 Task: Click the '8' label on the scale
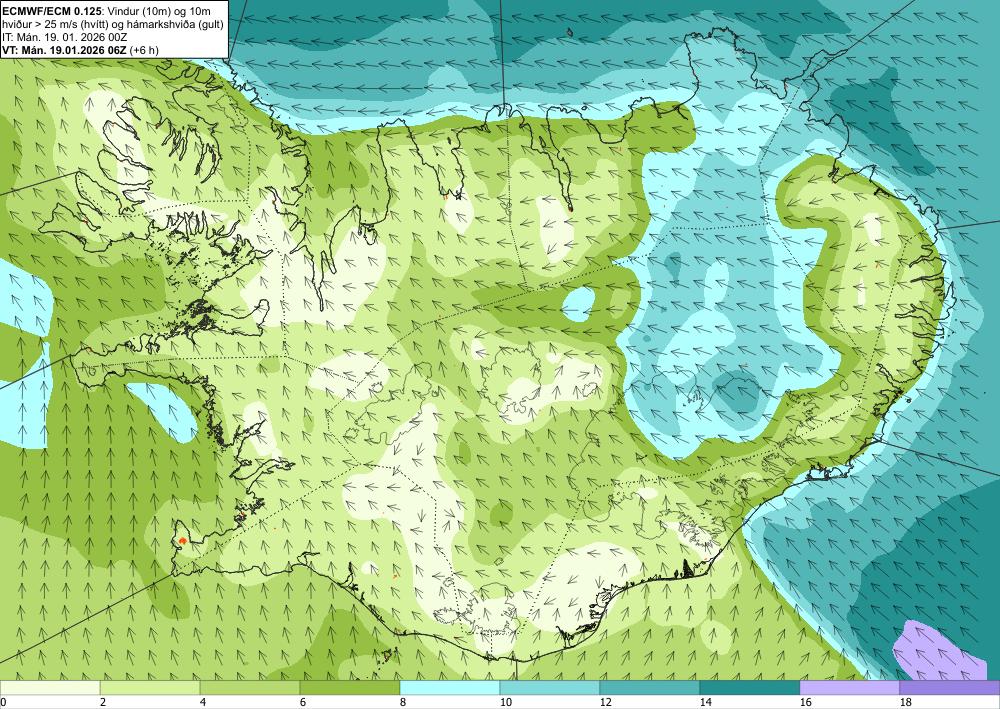[404, 703]
